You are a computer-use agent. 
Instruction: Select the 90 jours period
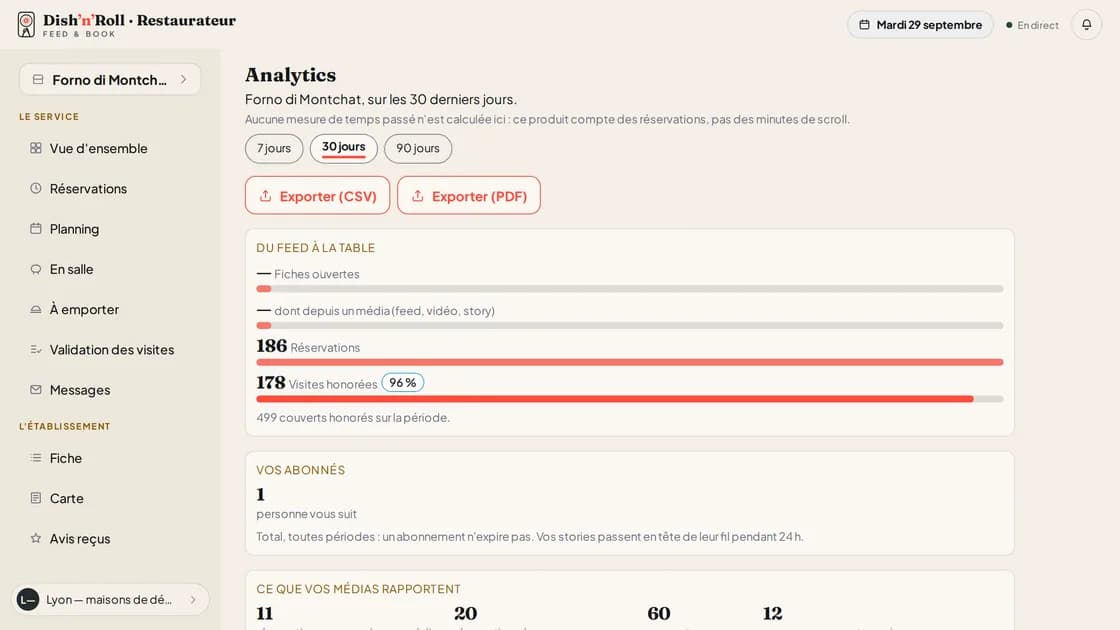(x=418, y=149)
